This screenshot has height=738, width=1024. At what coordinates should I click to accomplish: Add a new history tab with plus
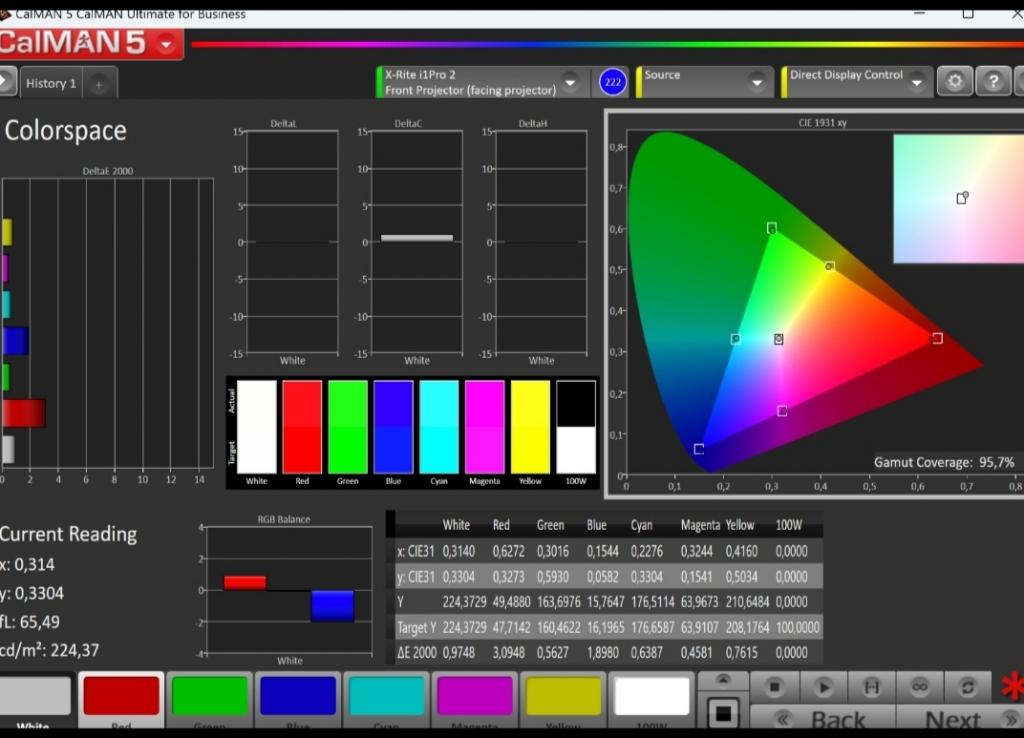coord(99,85)
